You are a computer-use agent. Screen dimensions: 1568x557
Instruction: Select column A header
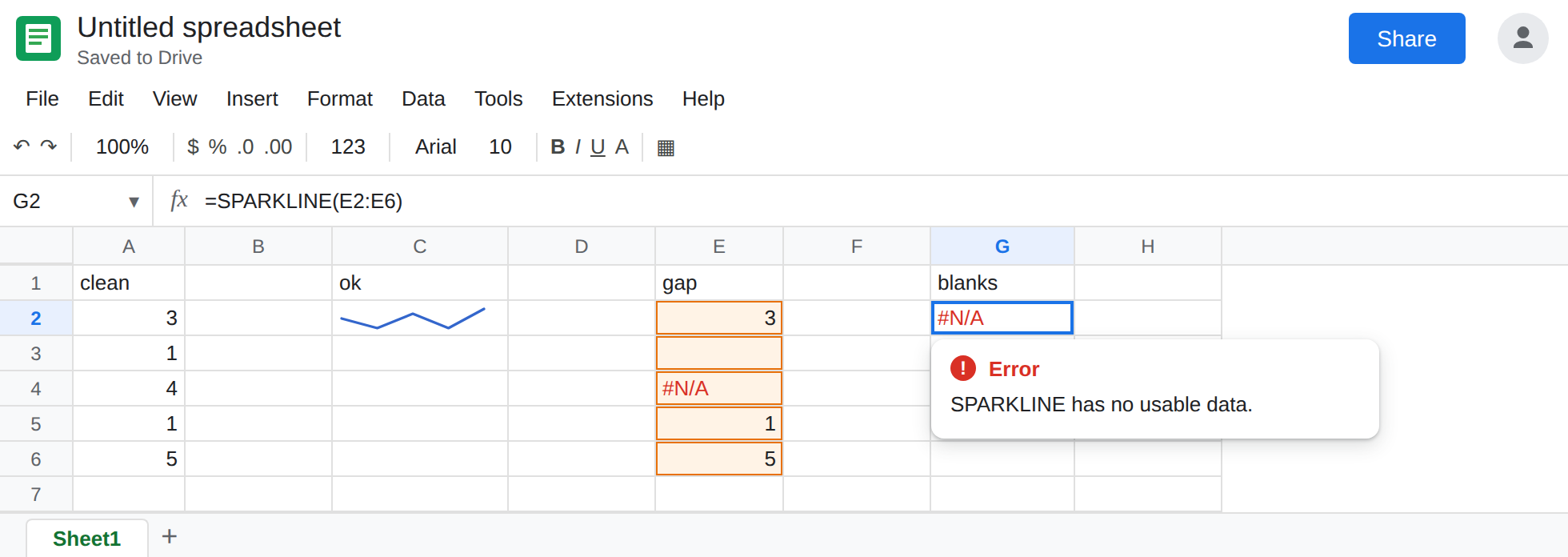[129, 246]
